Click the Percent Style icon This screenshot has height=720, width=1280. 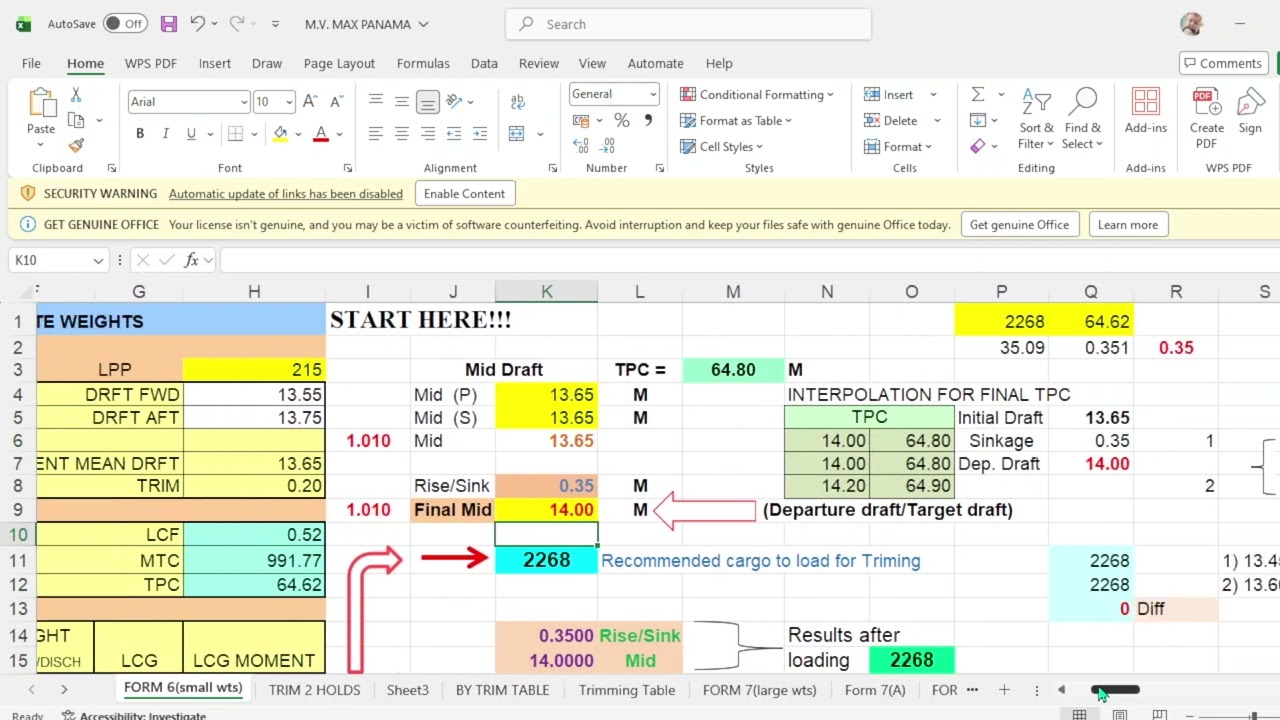621,120
